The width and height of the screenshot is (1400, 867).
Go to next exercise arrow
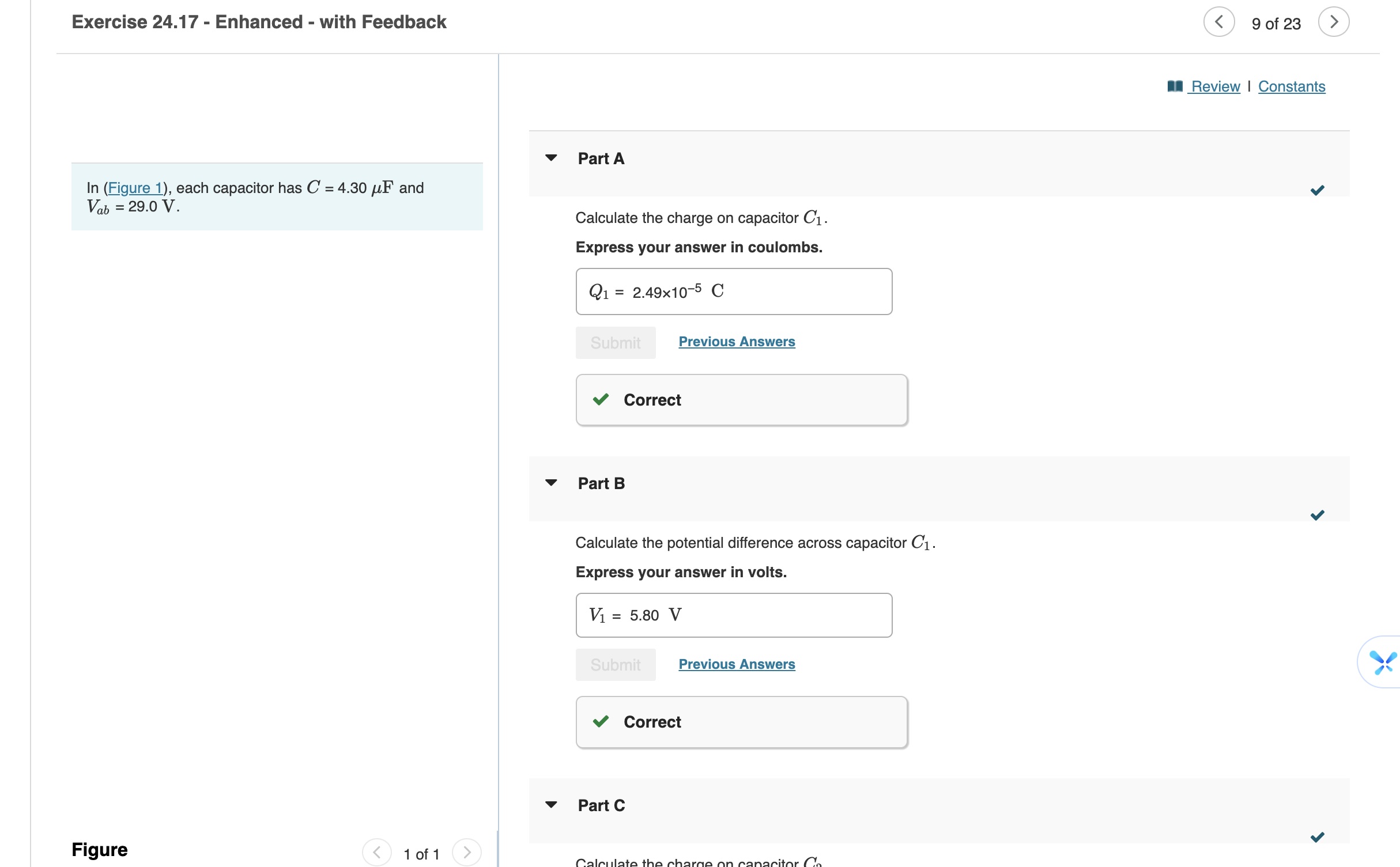pos(1334,22)
